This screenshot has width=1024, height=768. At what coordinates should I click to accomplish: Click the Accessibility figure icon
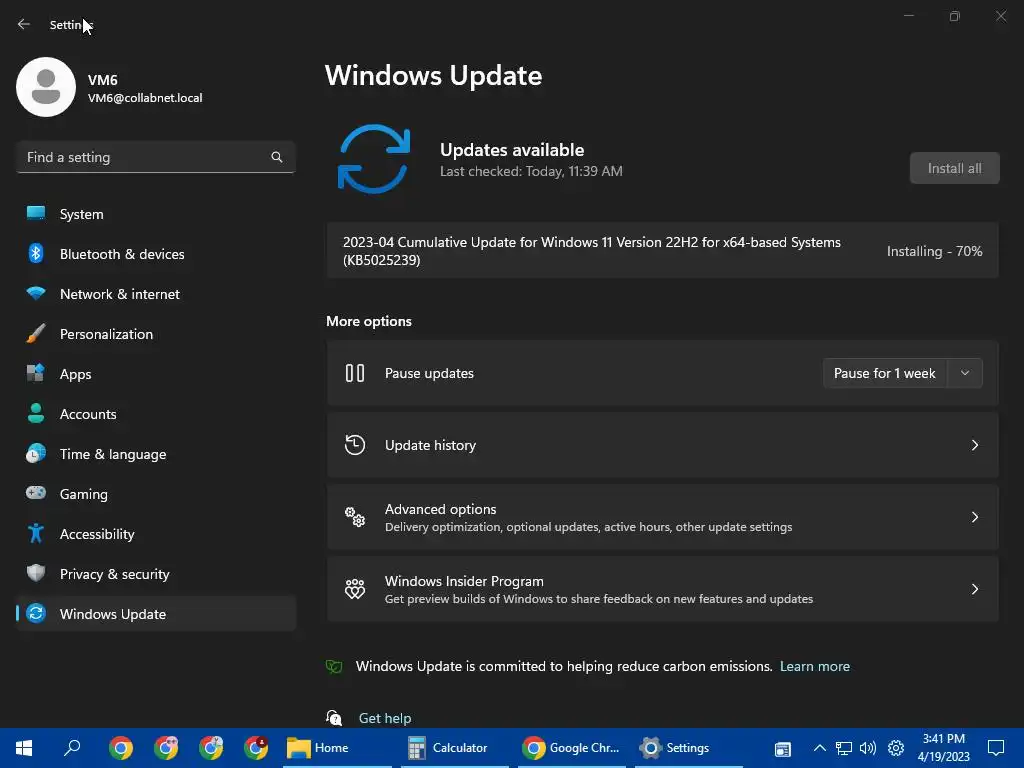click(36, 534)
